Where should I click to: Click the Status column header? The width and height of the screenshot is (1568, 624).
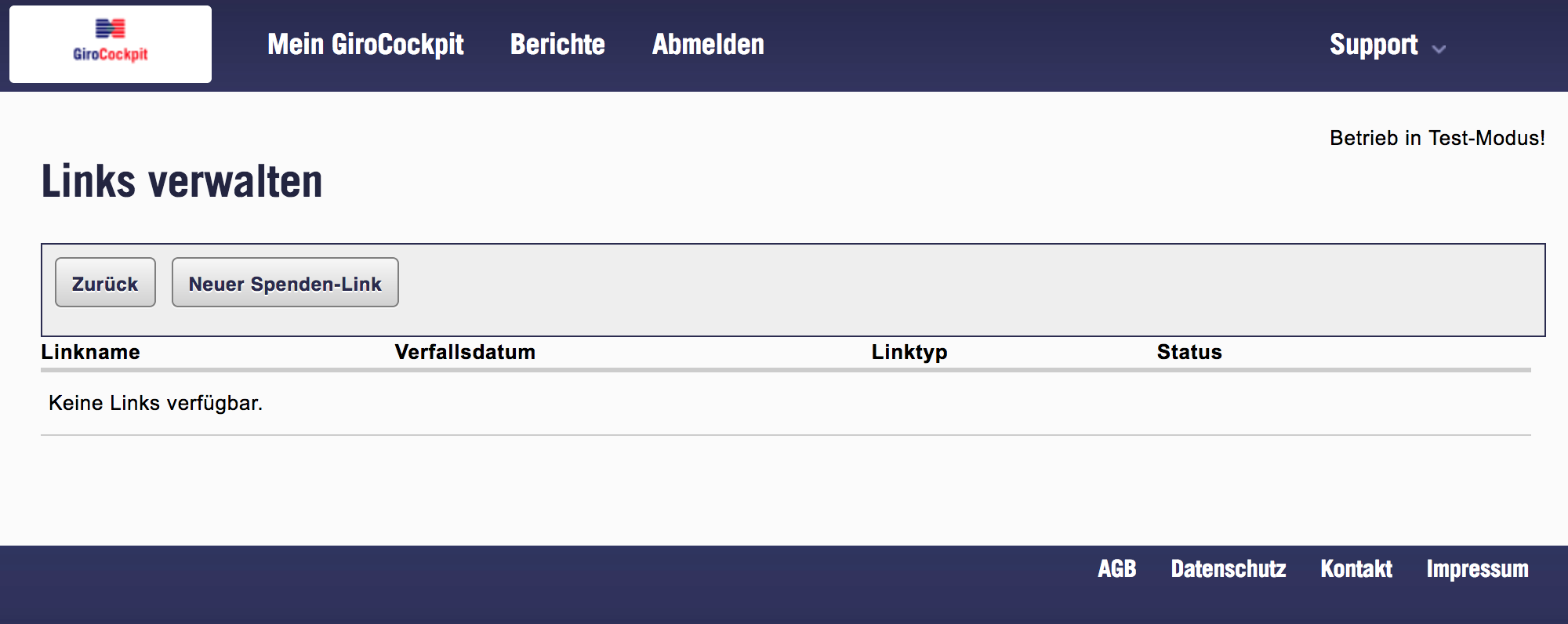1189,352
